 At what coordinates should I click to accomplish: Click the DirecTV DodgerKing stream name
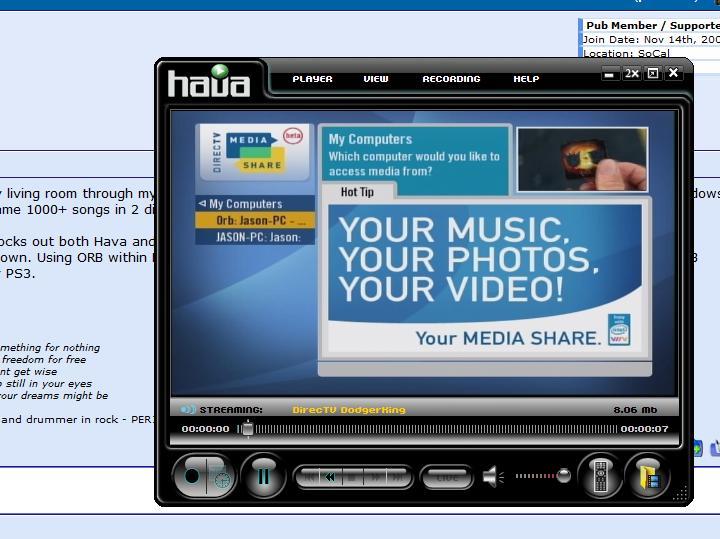coord(349,410)
